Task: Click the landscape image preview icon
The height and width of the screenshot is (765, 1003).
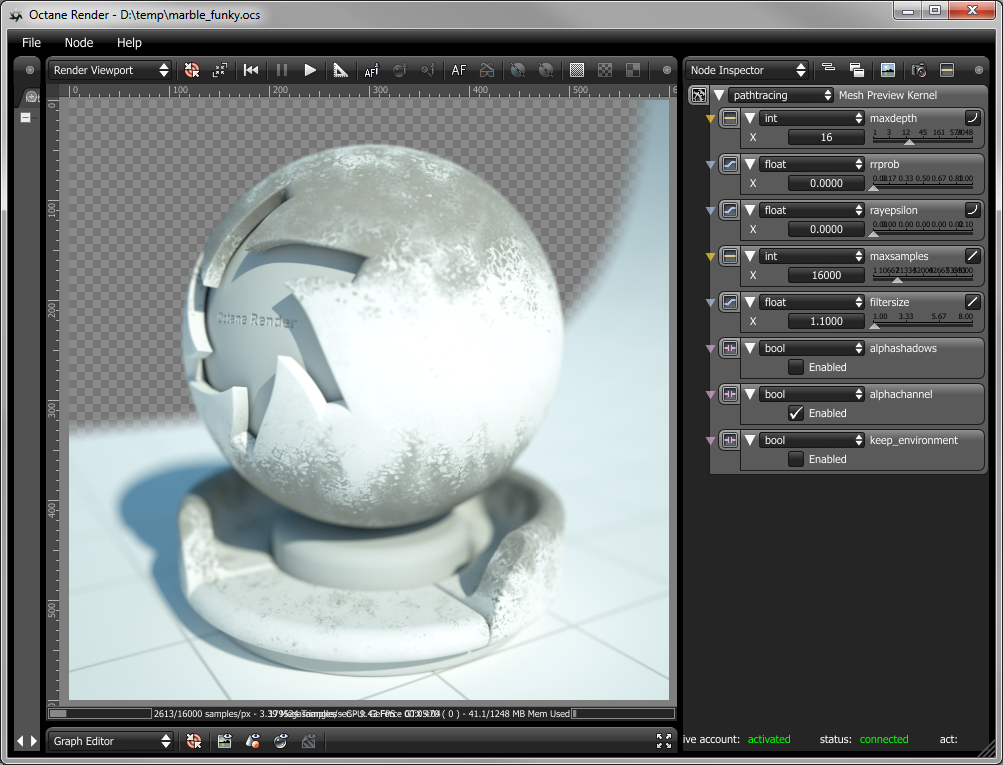Action: point(888,70)
